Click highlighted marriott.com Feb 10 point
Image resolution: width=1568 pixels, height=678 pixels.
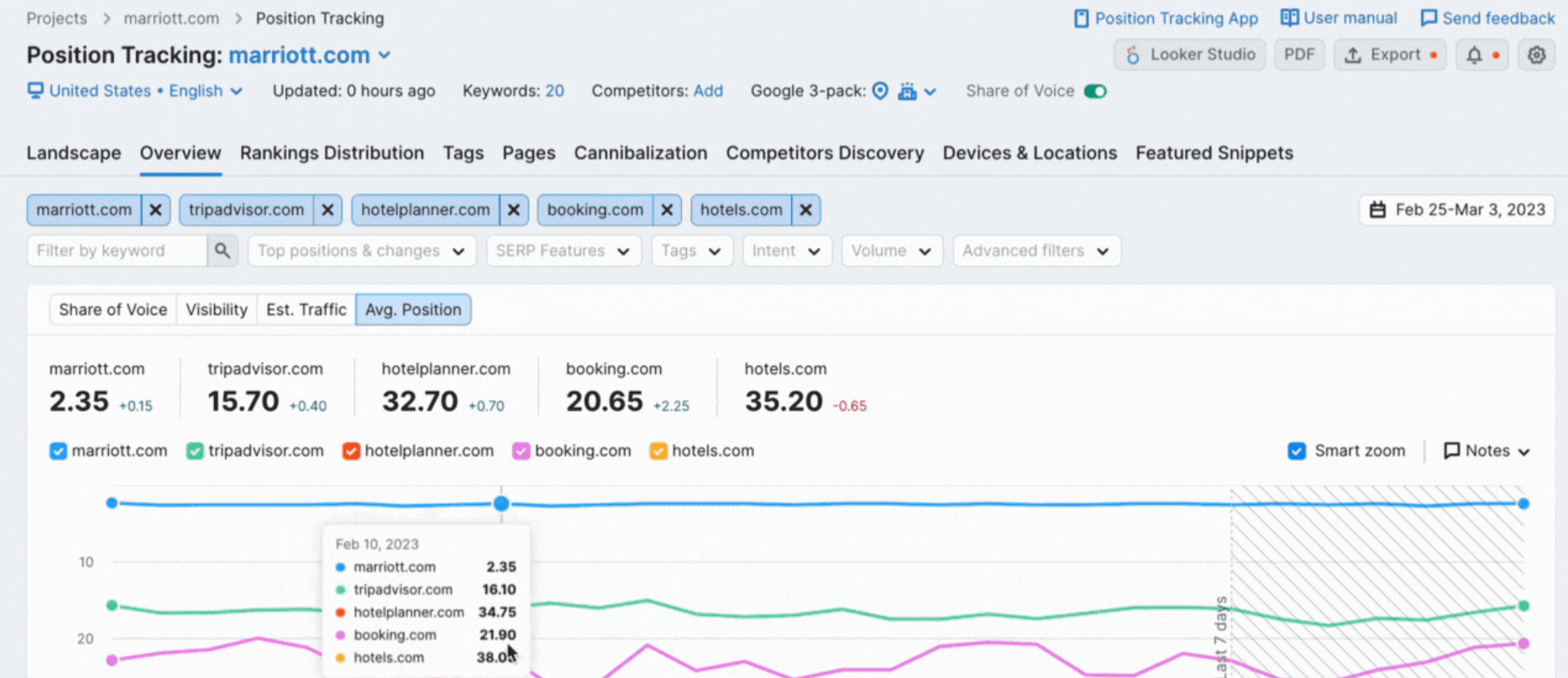501,503
